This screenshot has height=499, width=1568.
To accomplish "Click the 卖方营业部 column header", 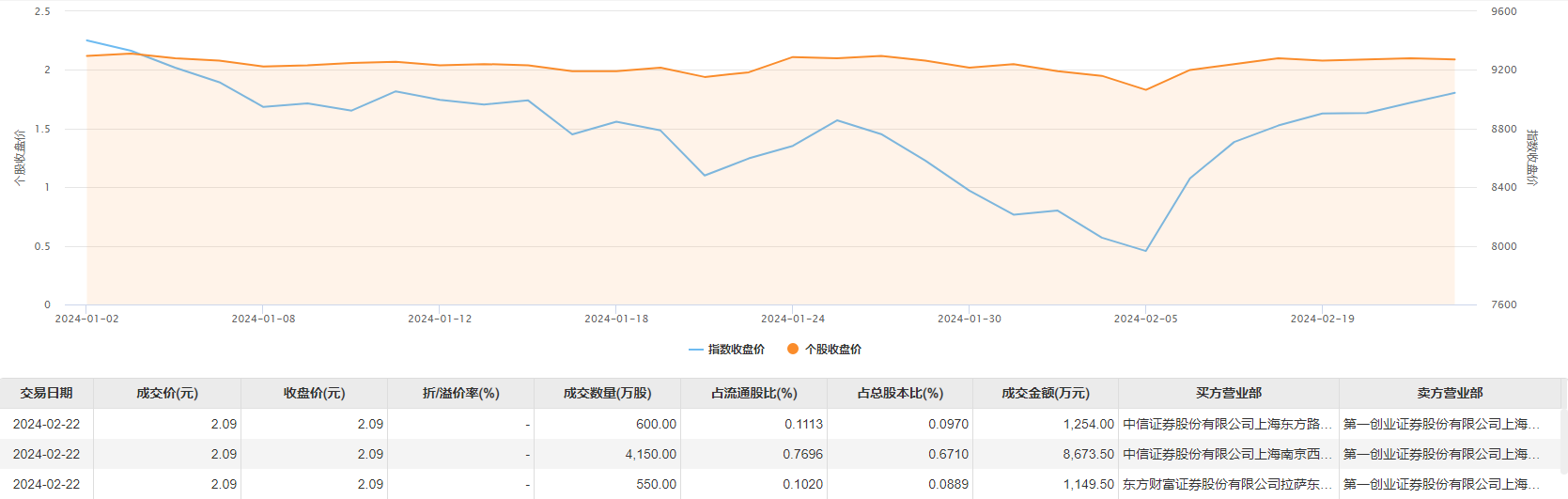I will [x=1450, y=393].
